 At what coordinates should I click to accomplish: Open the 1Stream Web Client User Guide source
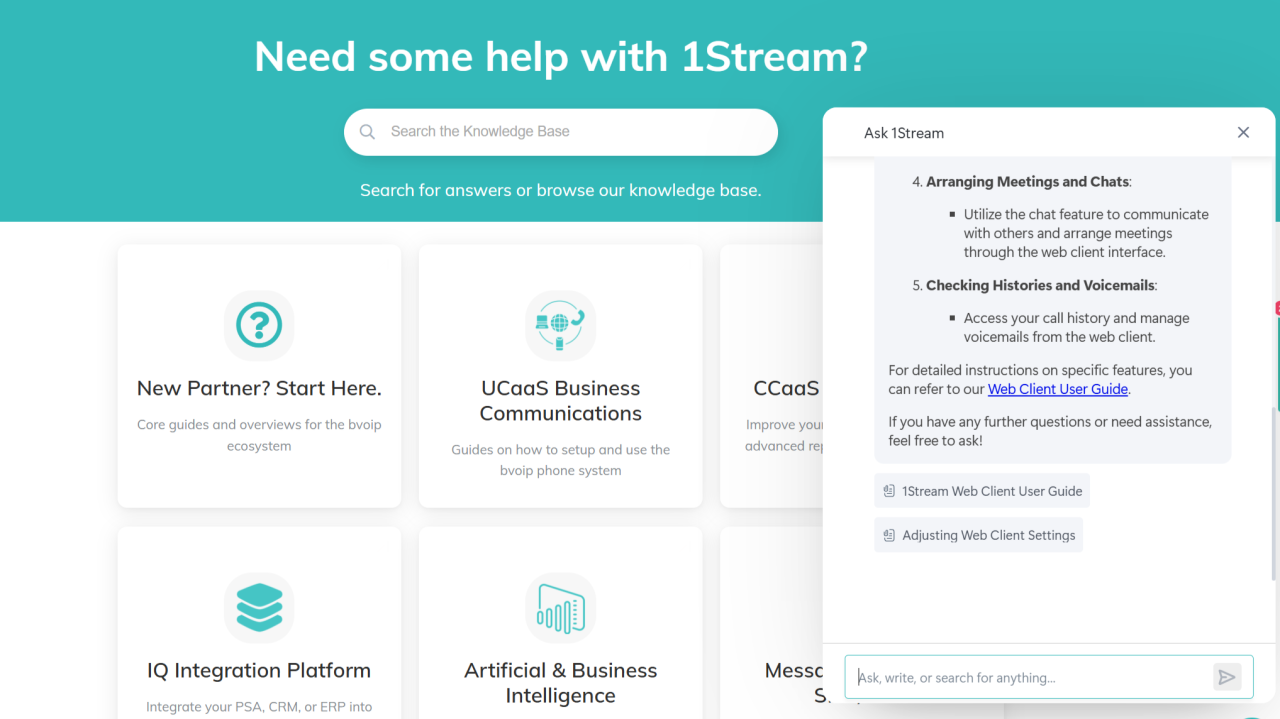[x=982, y=491]
